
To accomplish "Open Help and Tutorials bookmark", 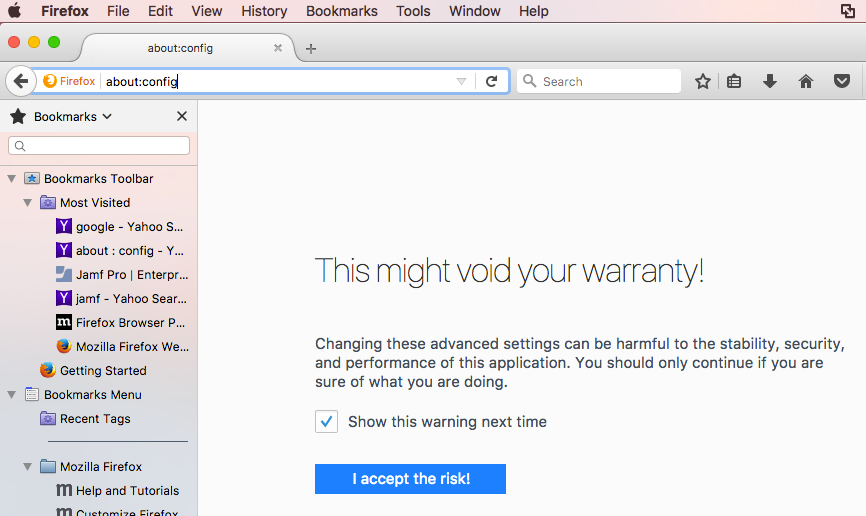I will pos(118,491).
